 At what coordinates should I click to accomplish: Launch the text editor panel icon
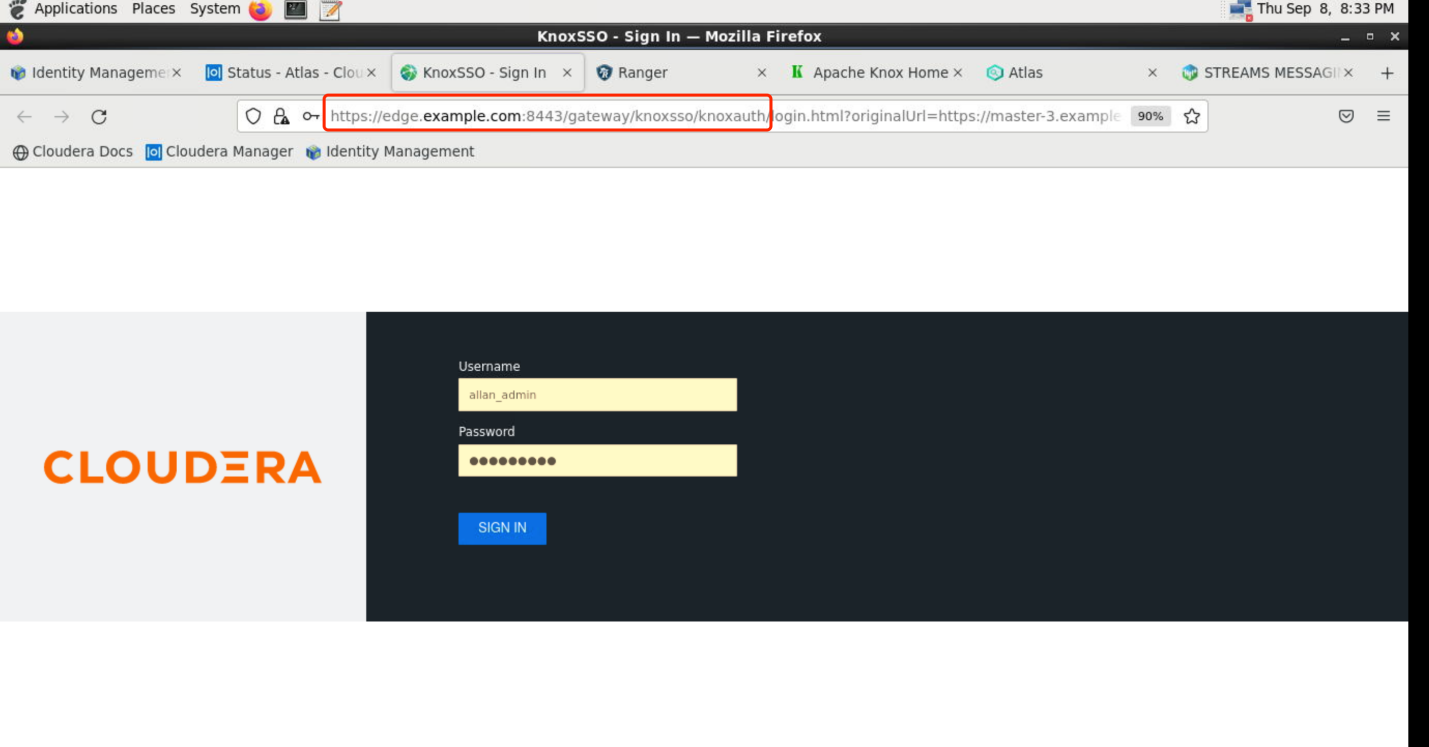[x=330, y=10]
